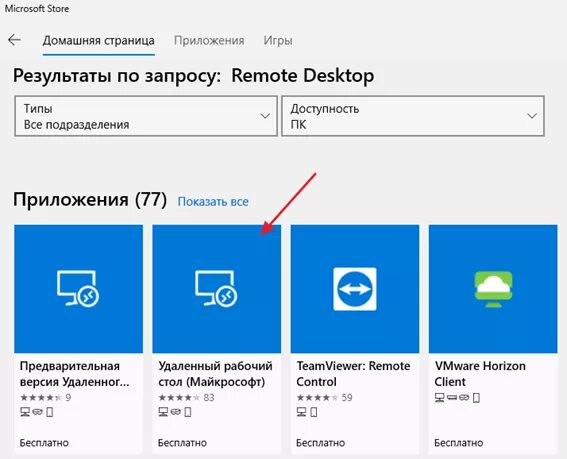Image resolution: width=567 pixels, height=459 pixels.
Task: Go back with the arrow icon
Action: tap(14, 40)
